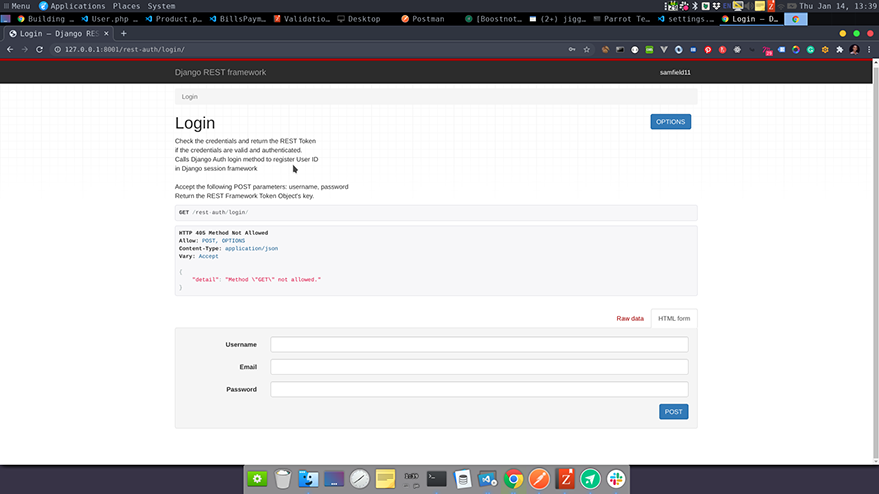Open the Chrome three-dot menu
Image resolution: width=879 pixels, height=494 pixels.
869,49
